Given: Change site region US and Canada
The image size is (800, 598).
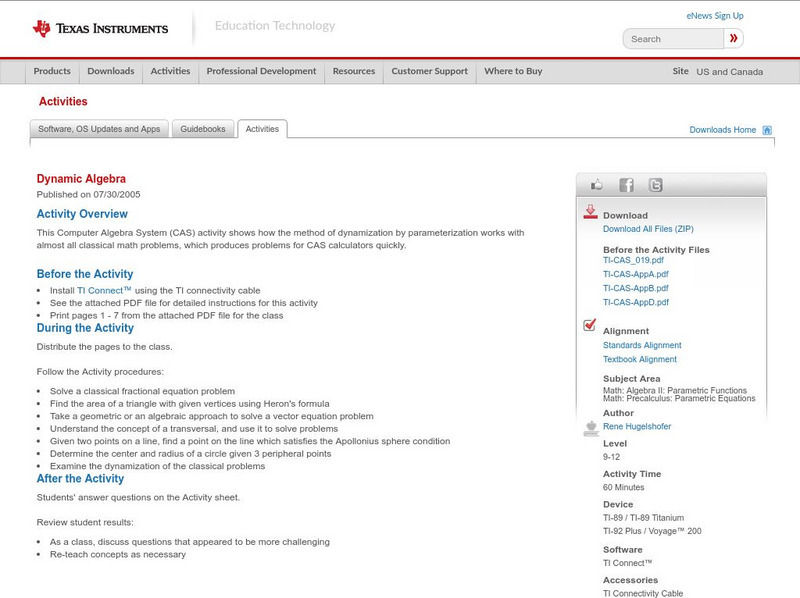Looking at the screenshot, I should coord(730,72).
